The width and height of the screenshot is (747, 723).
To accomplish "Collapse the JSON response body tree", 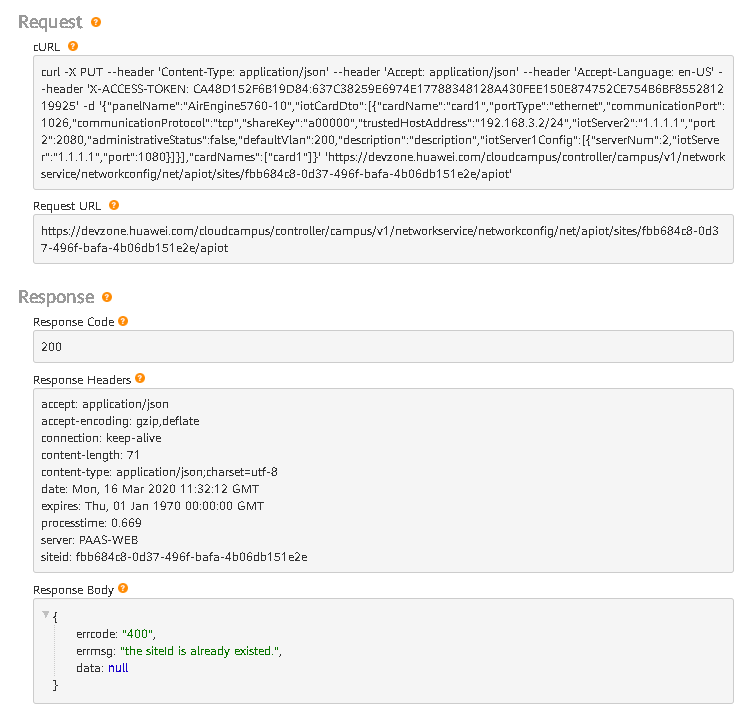I will point(45,615).
